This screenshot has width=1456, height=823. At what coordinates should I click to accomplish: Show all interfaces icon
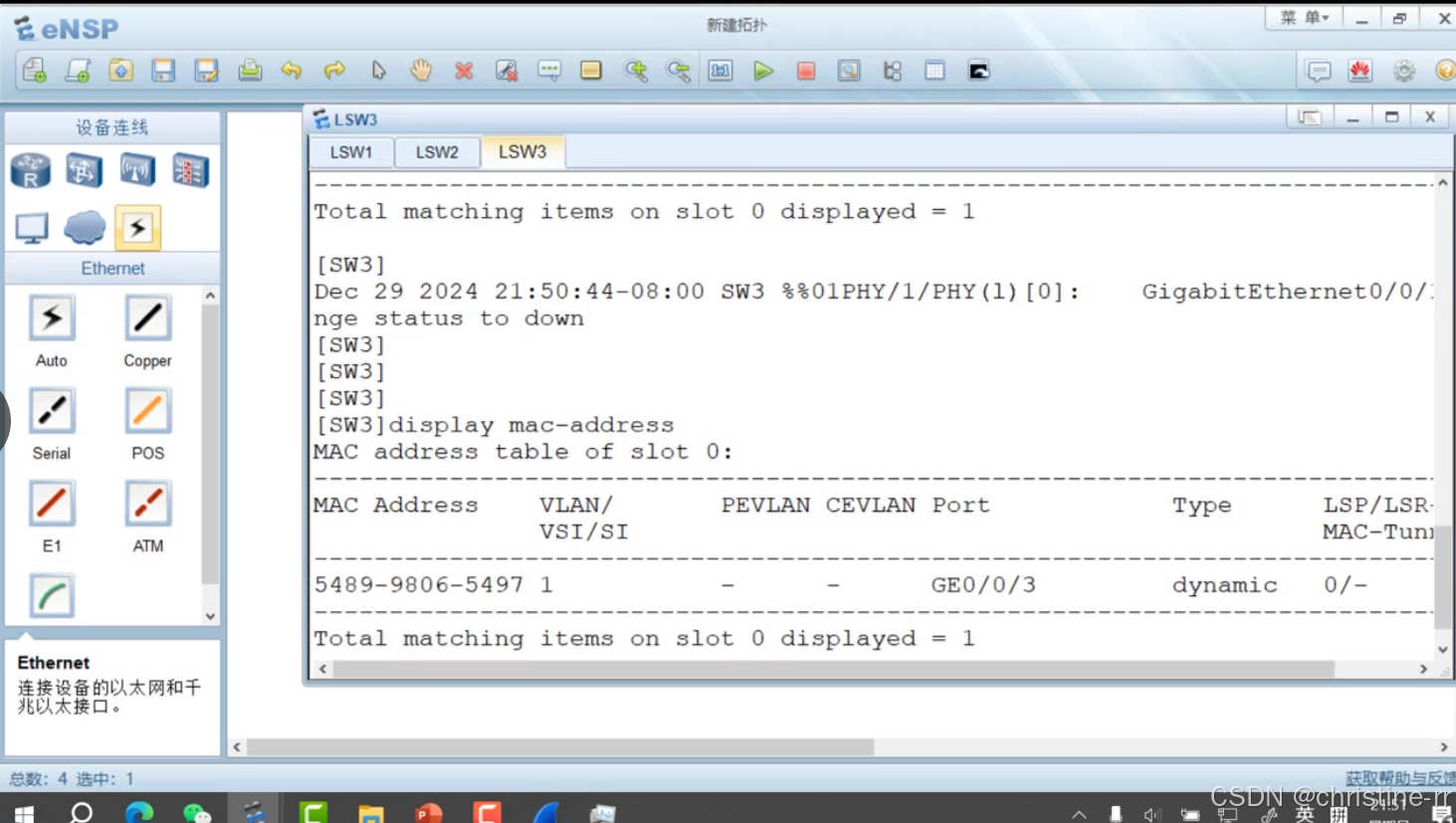click(893, 71)
